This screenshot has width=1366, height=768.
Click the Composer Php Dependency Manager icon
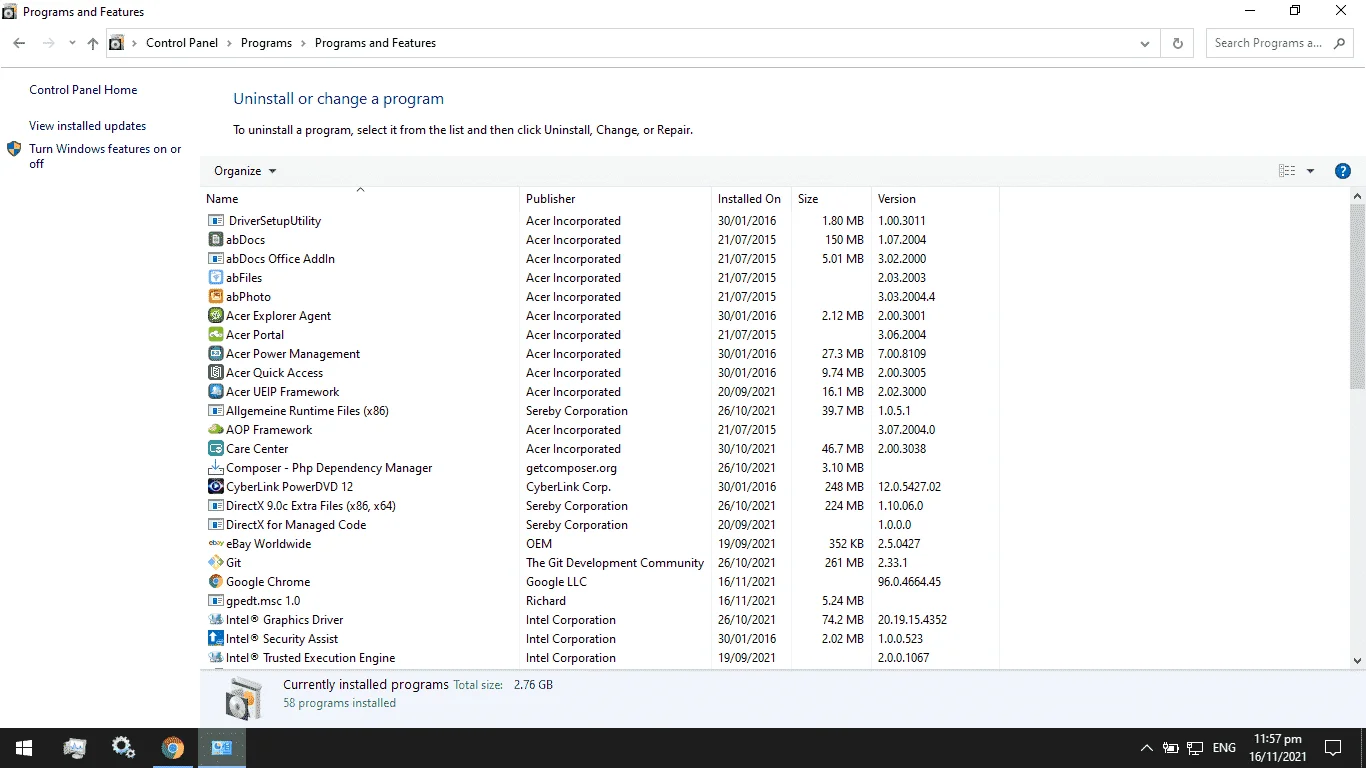(x=215, y=468)
